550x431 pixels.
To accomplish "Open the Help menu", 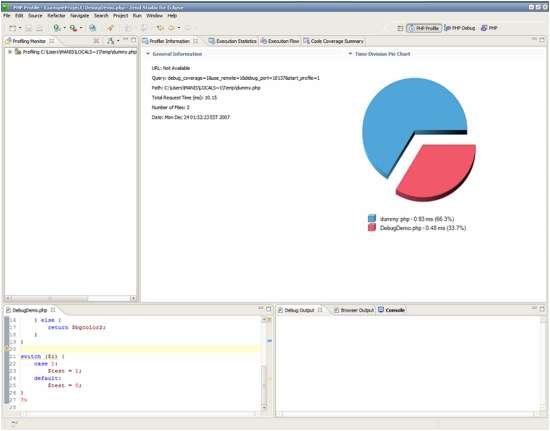I will tap(172, 16).
